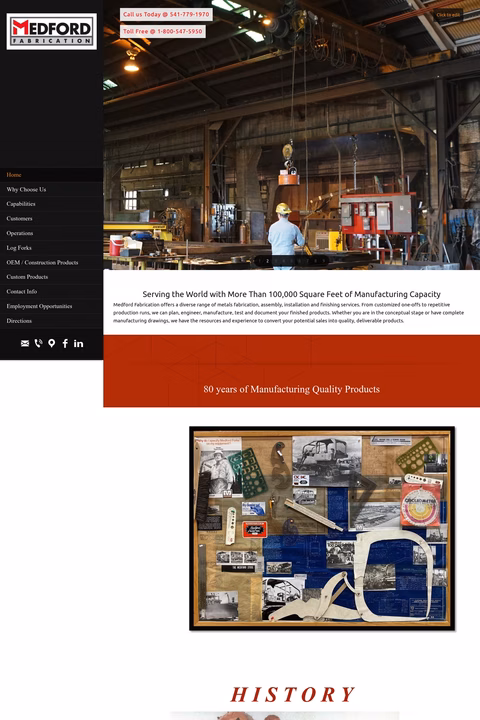Select slide 1 in slideshow pagination
The height and width of the screenshot is (720, 480).
pos(260,261)
